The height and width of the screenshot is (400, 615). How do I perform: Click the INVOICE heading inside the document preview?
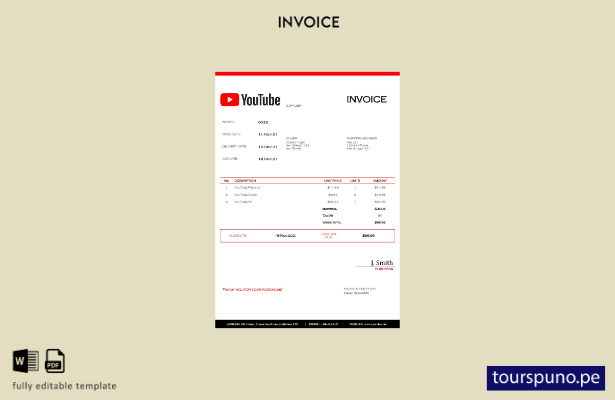click(366, 100)
